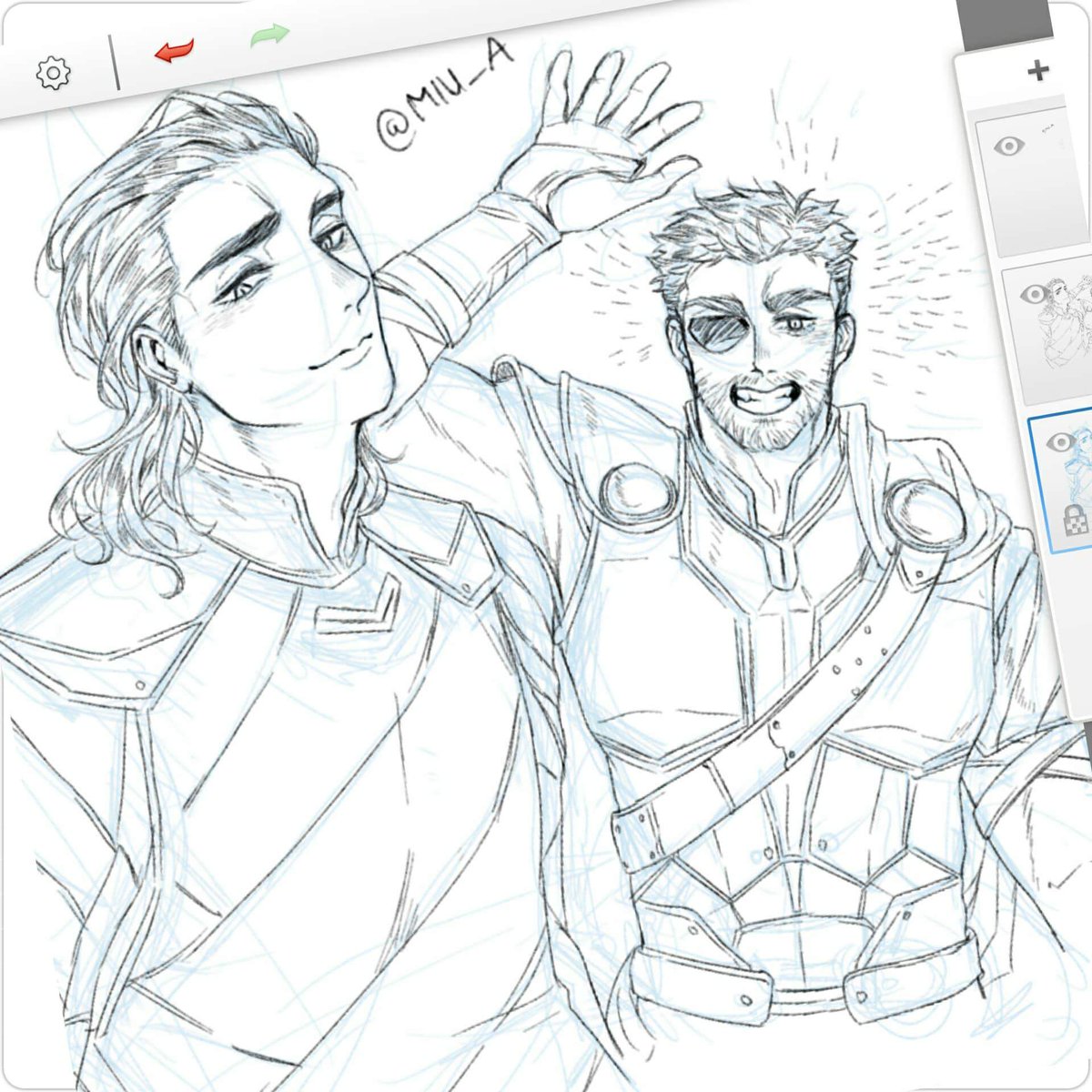Click the green redo arrow
Viewport: 1092px width, 1092px height.
269,36
